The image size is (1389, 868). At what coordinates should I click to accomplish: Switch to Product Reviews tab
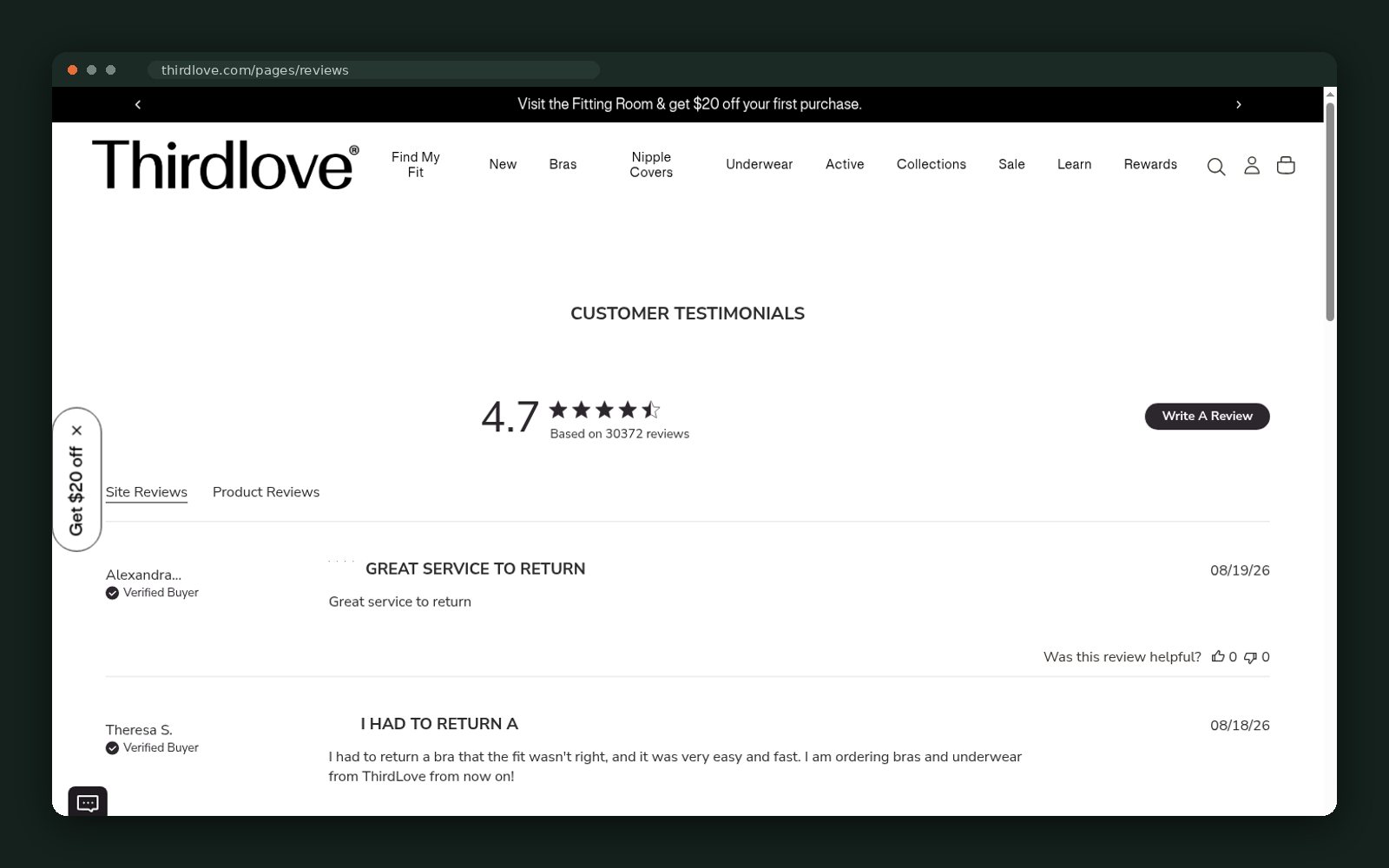click(266, 492)
